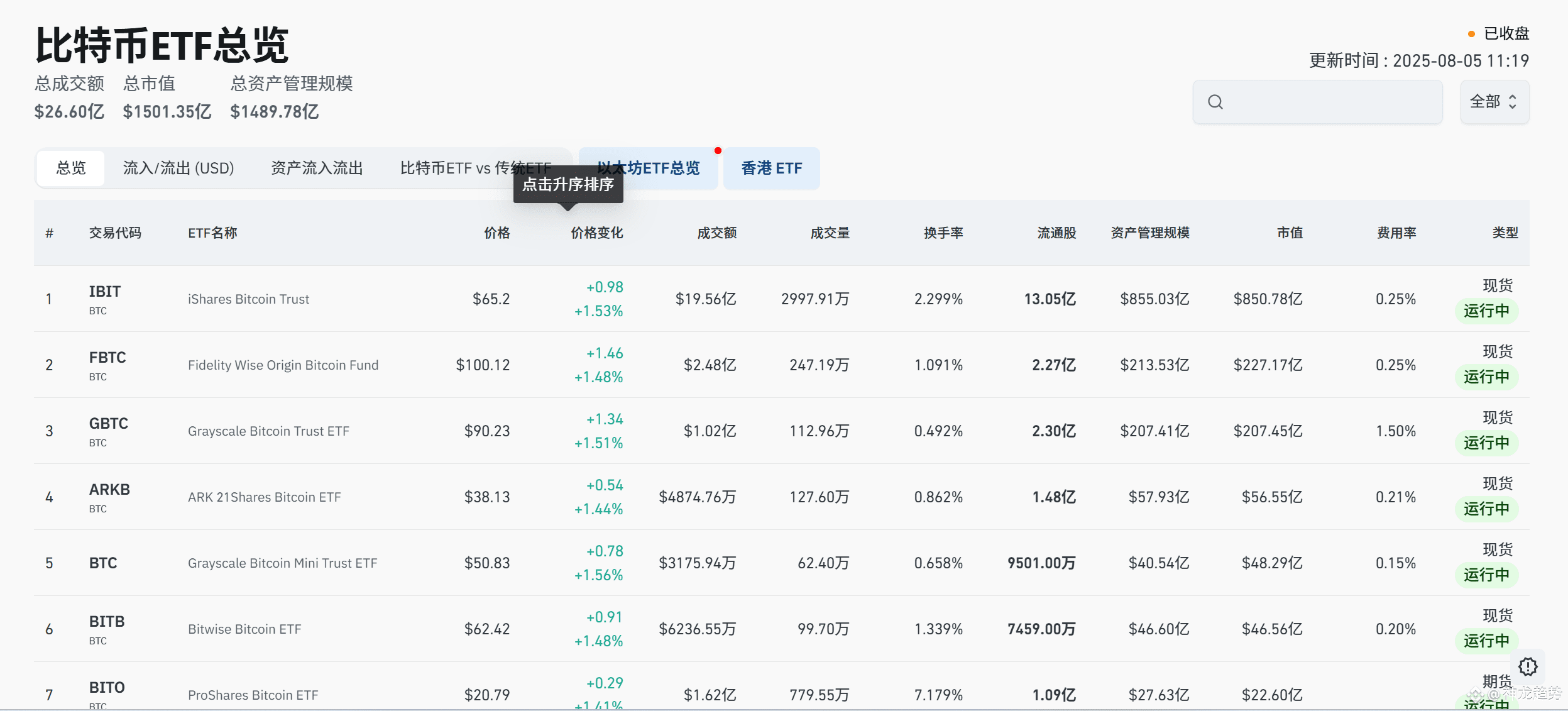
Task: Open the 资产流入流出 tab
Action: [x=317, y=168]
